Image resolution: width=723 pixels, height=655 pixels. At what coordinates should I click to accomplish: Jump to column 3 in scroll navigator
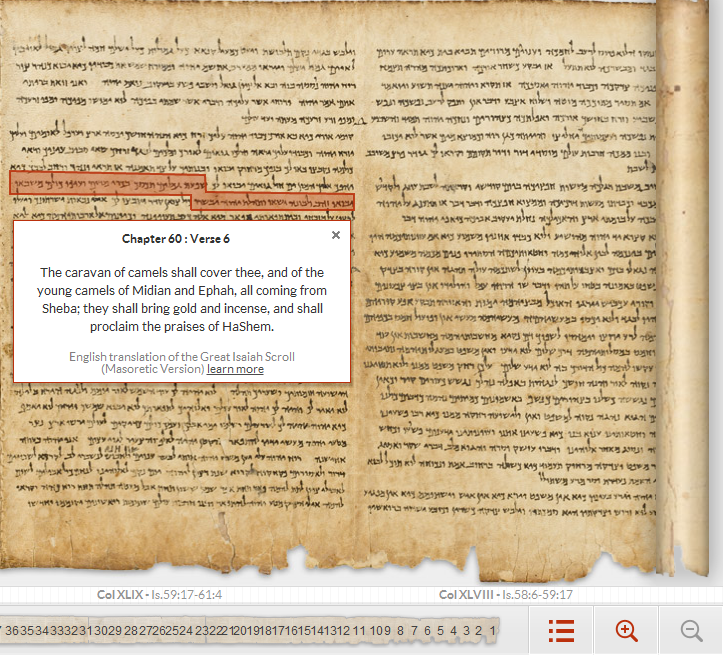tap(466, 631)
